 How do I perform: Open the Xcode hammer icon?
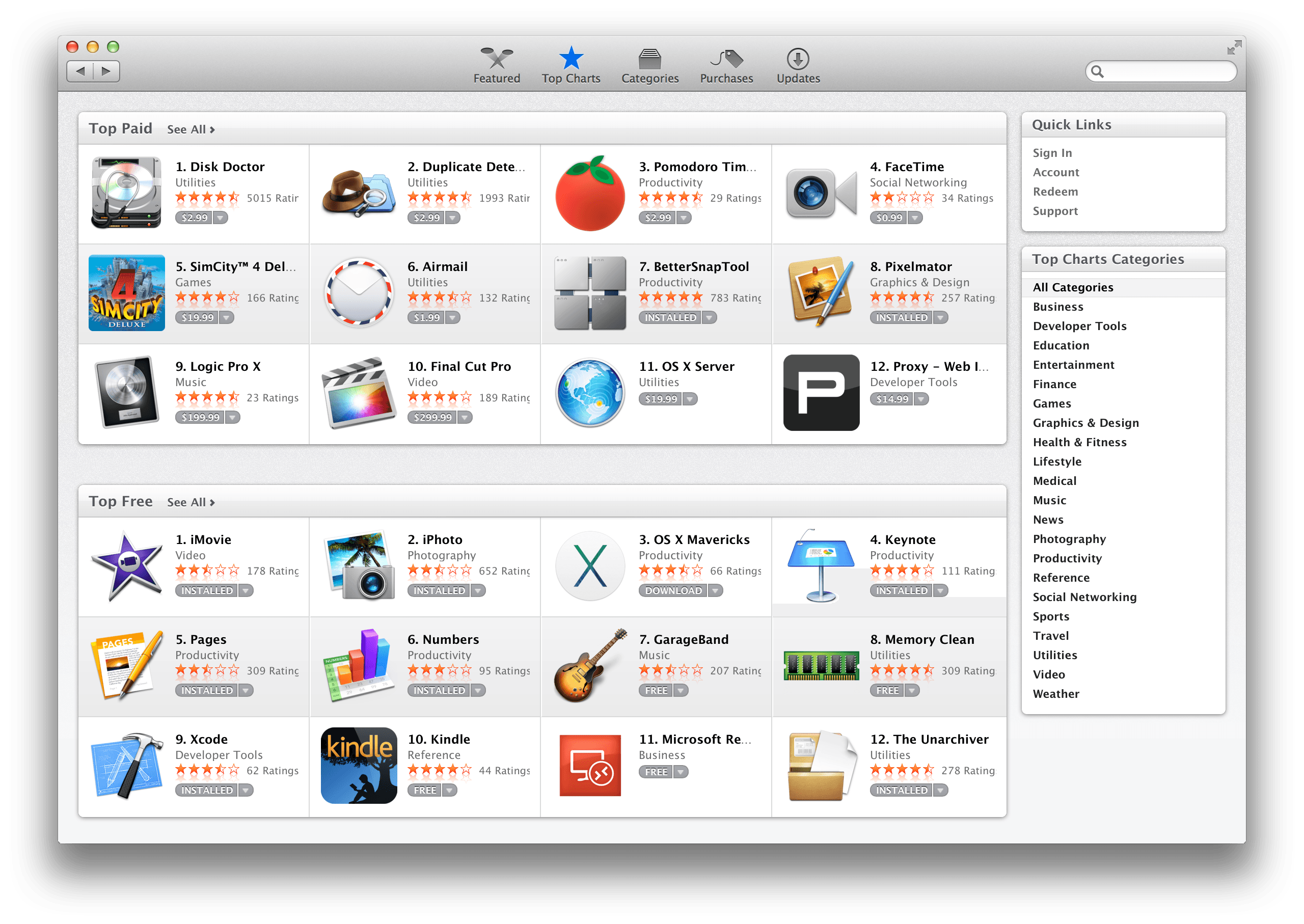(126, 766)
